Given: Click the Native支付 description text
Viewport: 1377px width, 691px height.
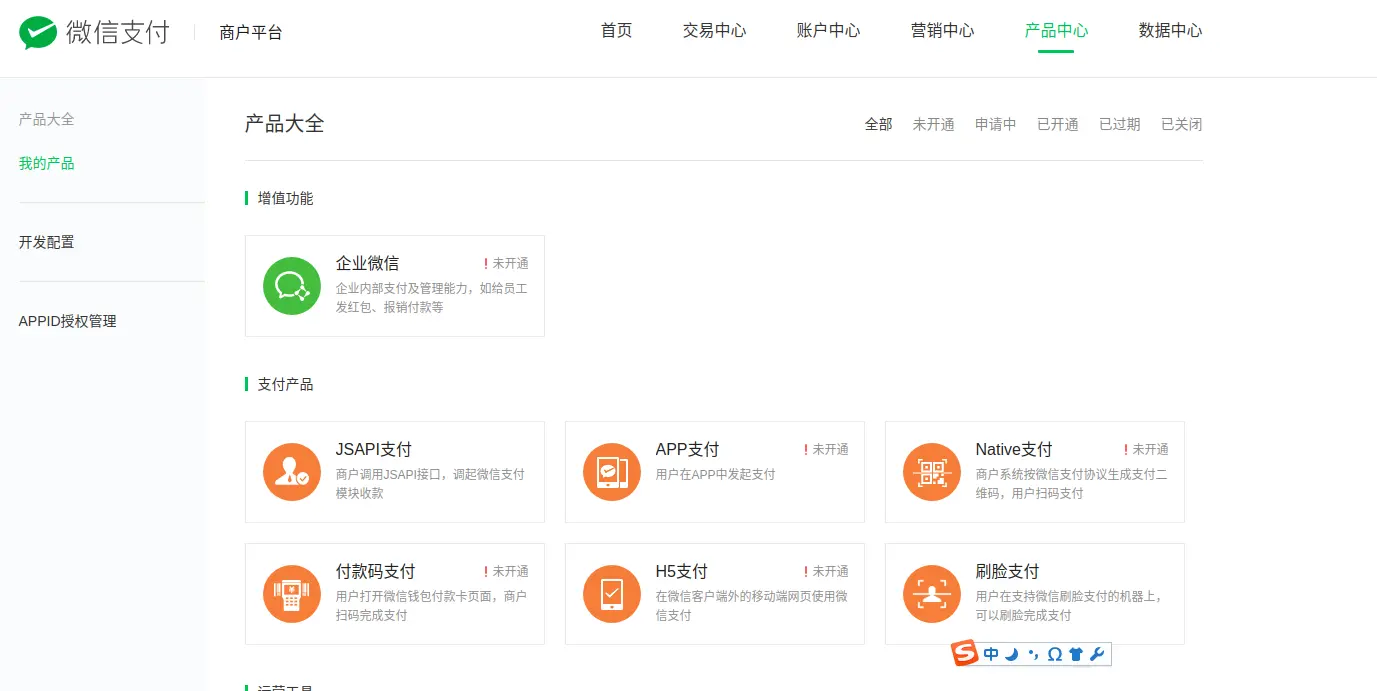Looking at the screenshot, I should pos(1071,484).
